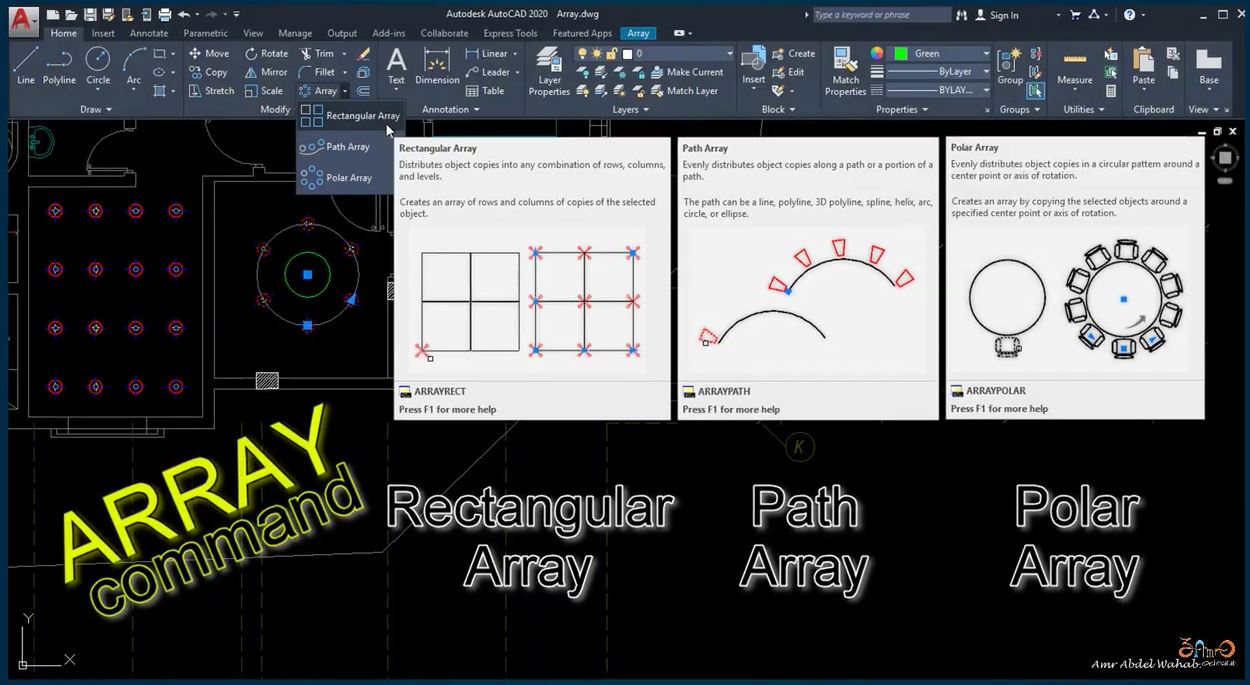Screen dimensions: 1250x685
Task: Click the Erase tool icon
Action: [x=364, y=53]
